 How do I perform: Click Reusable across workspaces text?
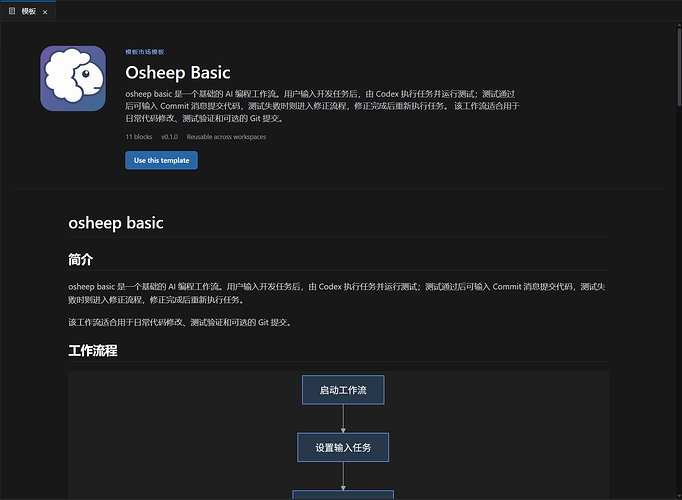point(226,137)
